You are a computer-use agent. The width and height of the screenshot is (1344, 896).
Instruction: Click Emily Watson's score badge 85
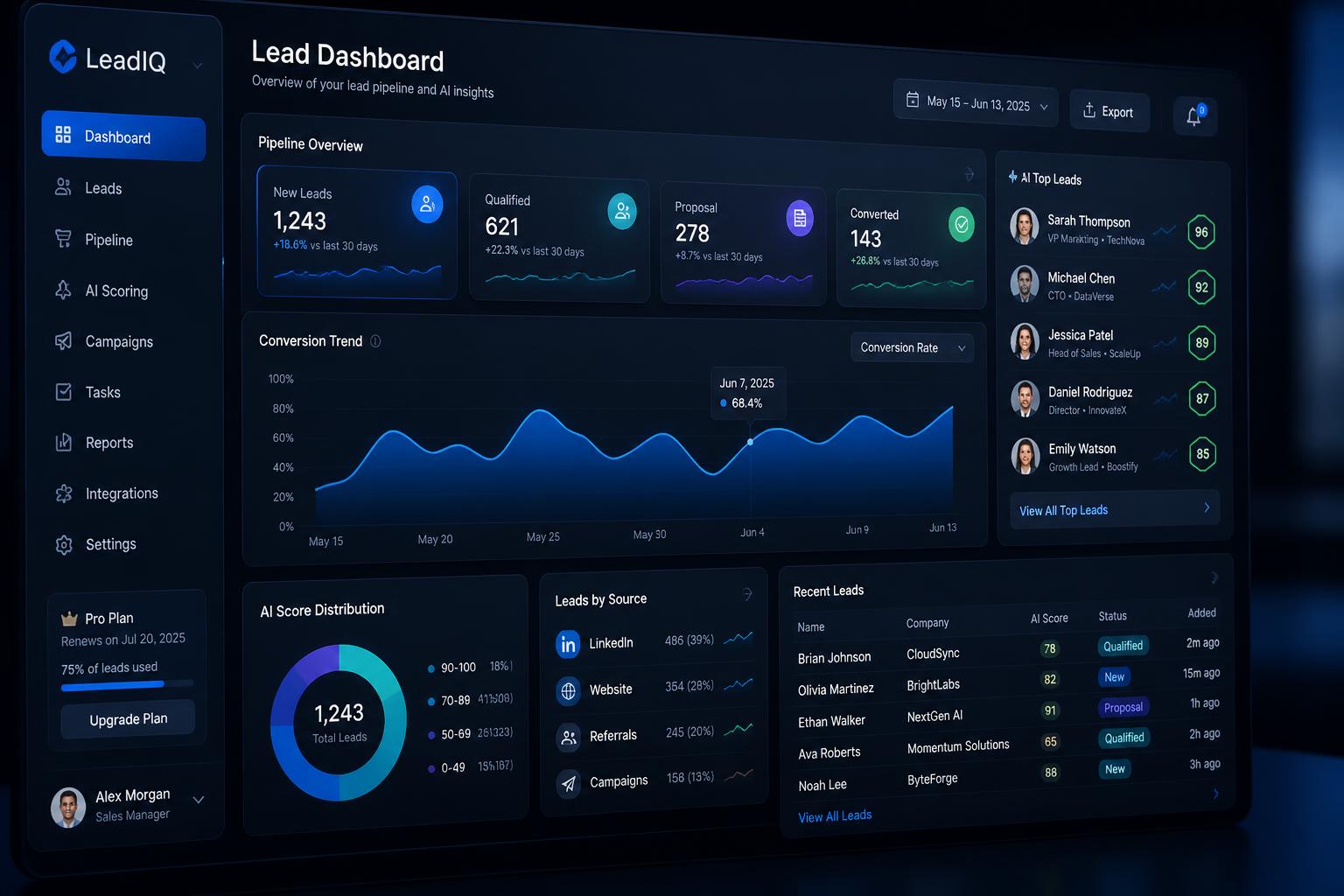[x=1203, y=453]
